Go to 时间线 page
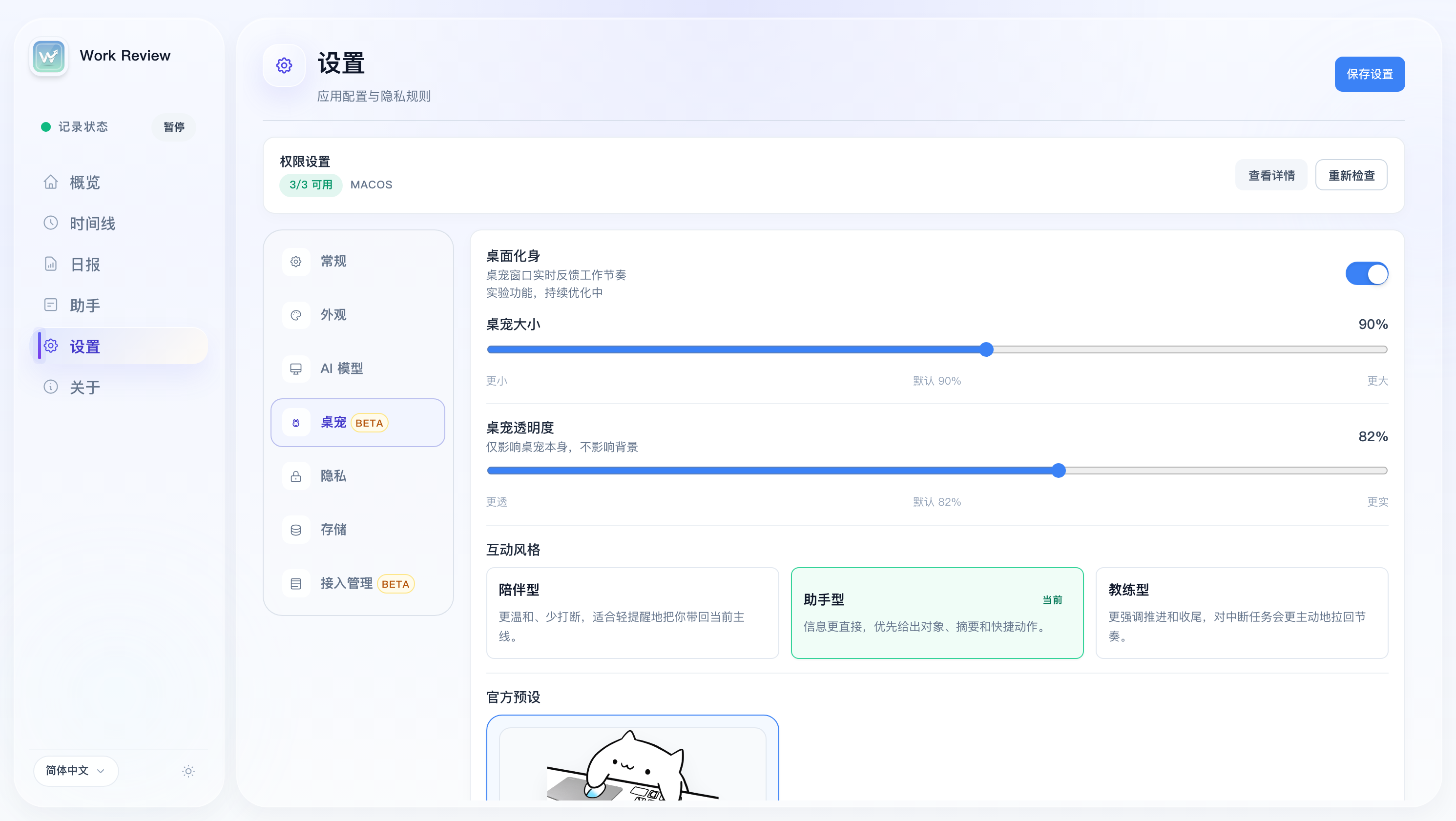The width and height of the screenshot is (1456, 821). tap(119, 223)
